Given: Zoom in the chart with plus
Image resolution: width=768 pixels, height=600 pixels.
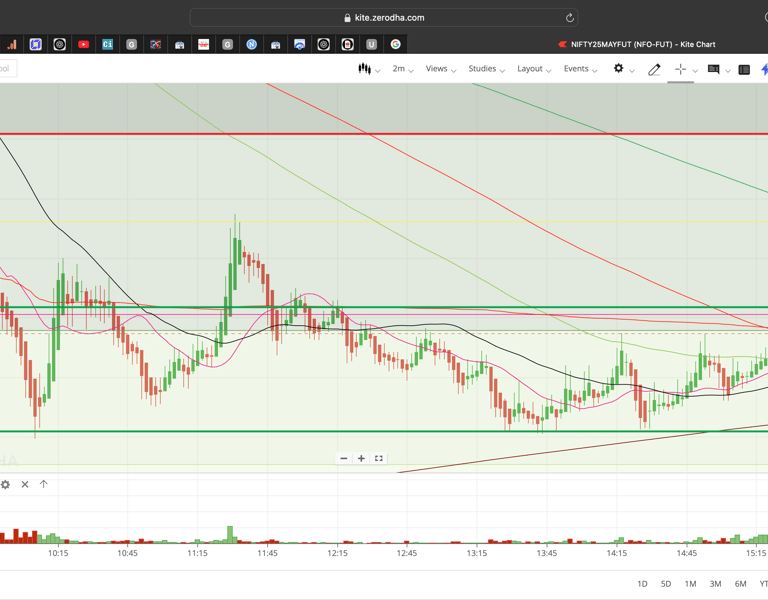Looking at the screenshot, I should coord(361,458).
